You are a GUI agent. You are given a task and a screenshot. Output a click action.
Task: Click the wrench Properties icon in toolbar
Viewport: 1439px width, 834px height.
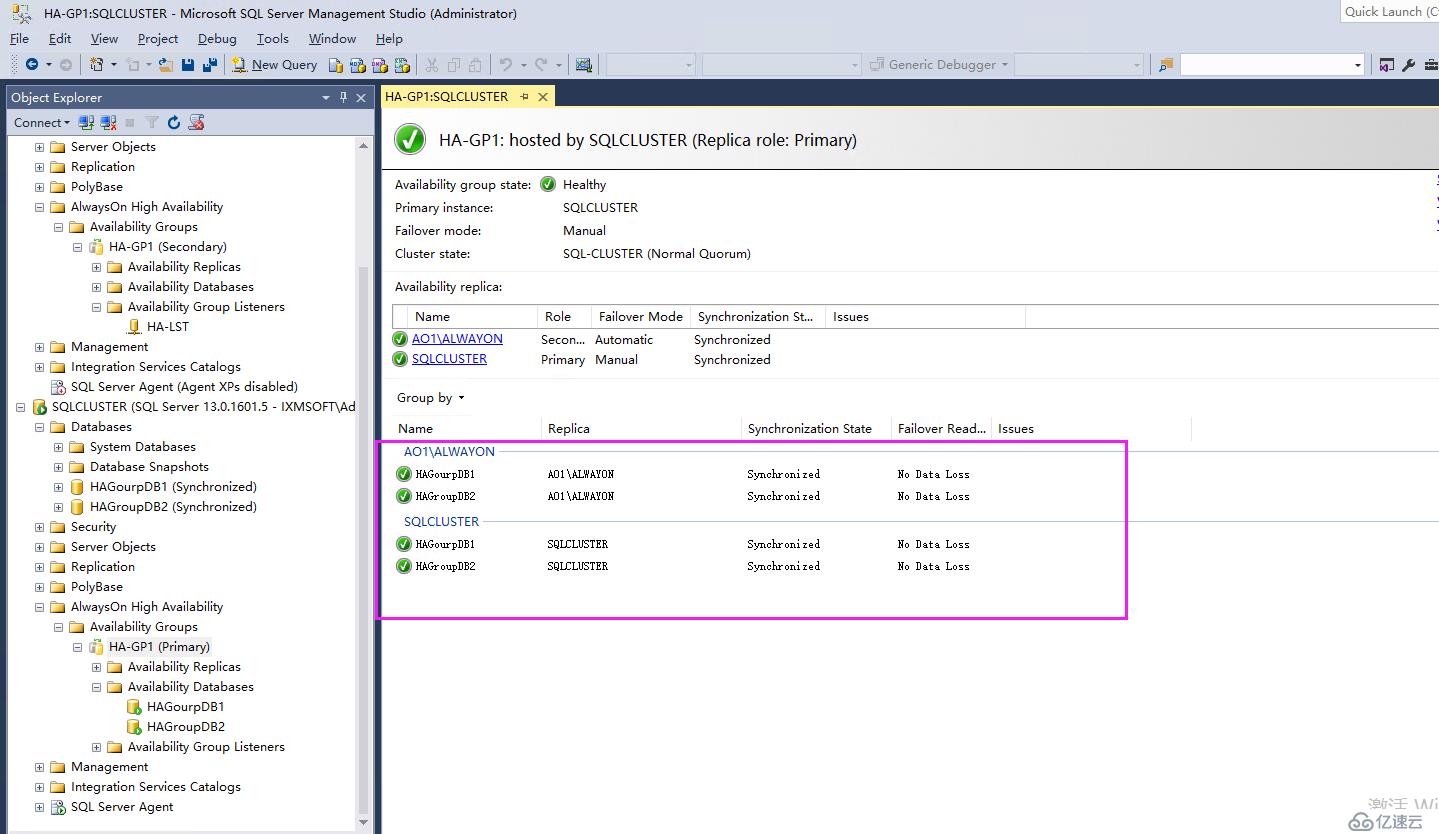pyautogui.click(x=1408, y=65)
